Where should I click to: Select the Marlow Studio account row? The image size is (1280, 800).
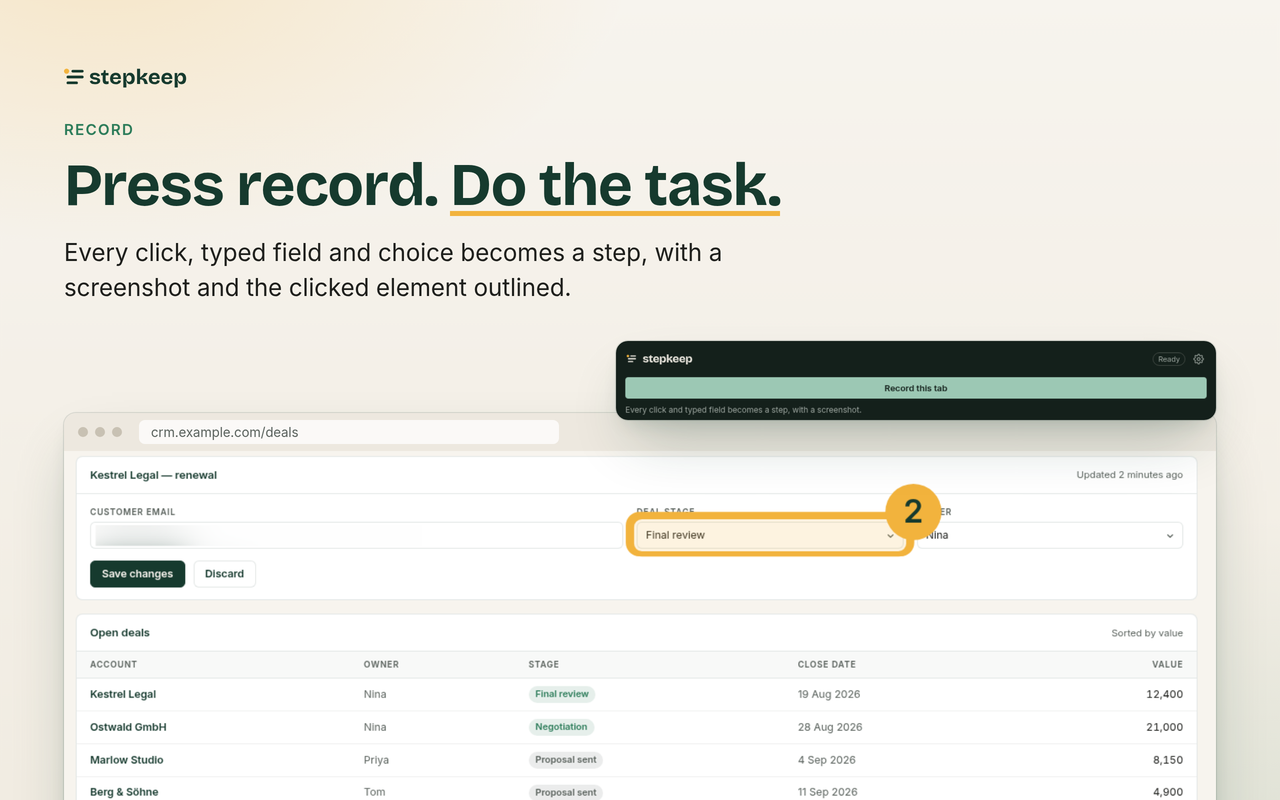pyautogui.click(x=127, y=760)
